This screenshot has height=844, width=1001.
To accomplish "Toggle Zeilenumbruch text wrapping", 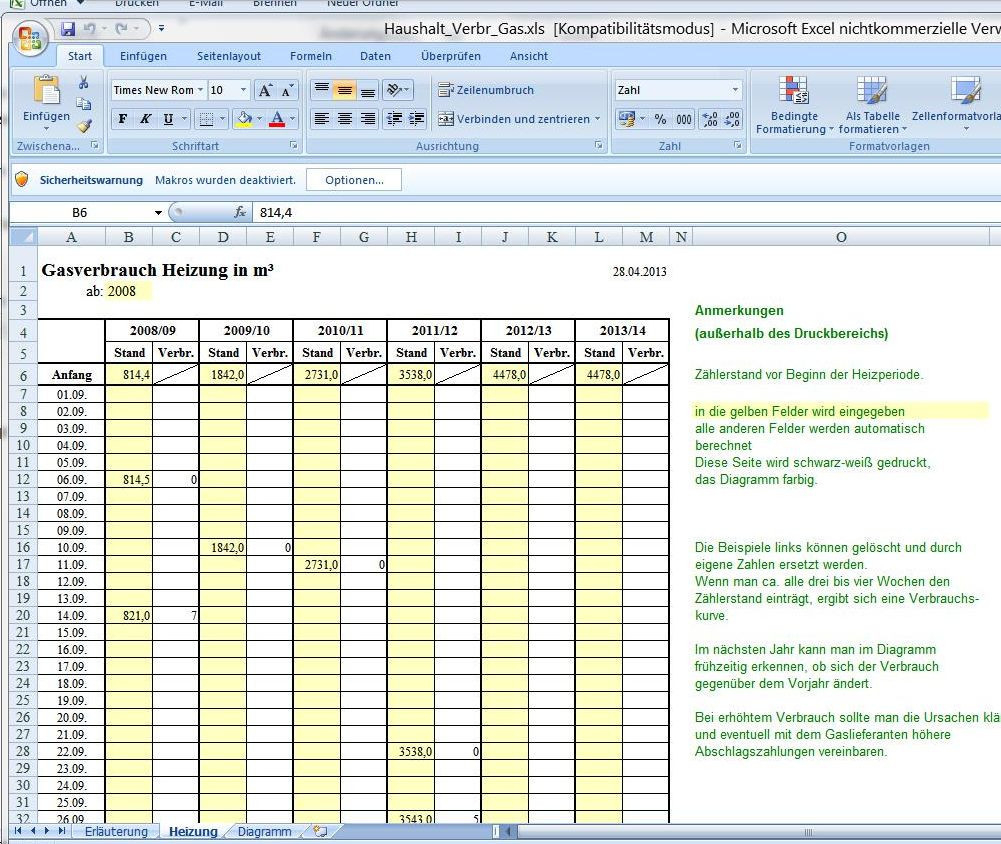I will (486, 90).
